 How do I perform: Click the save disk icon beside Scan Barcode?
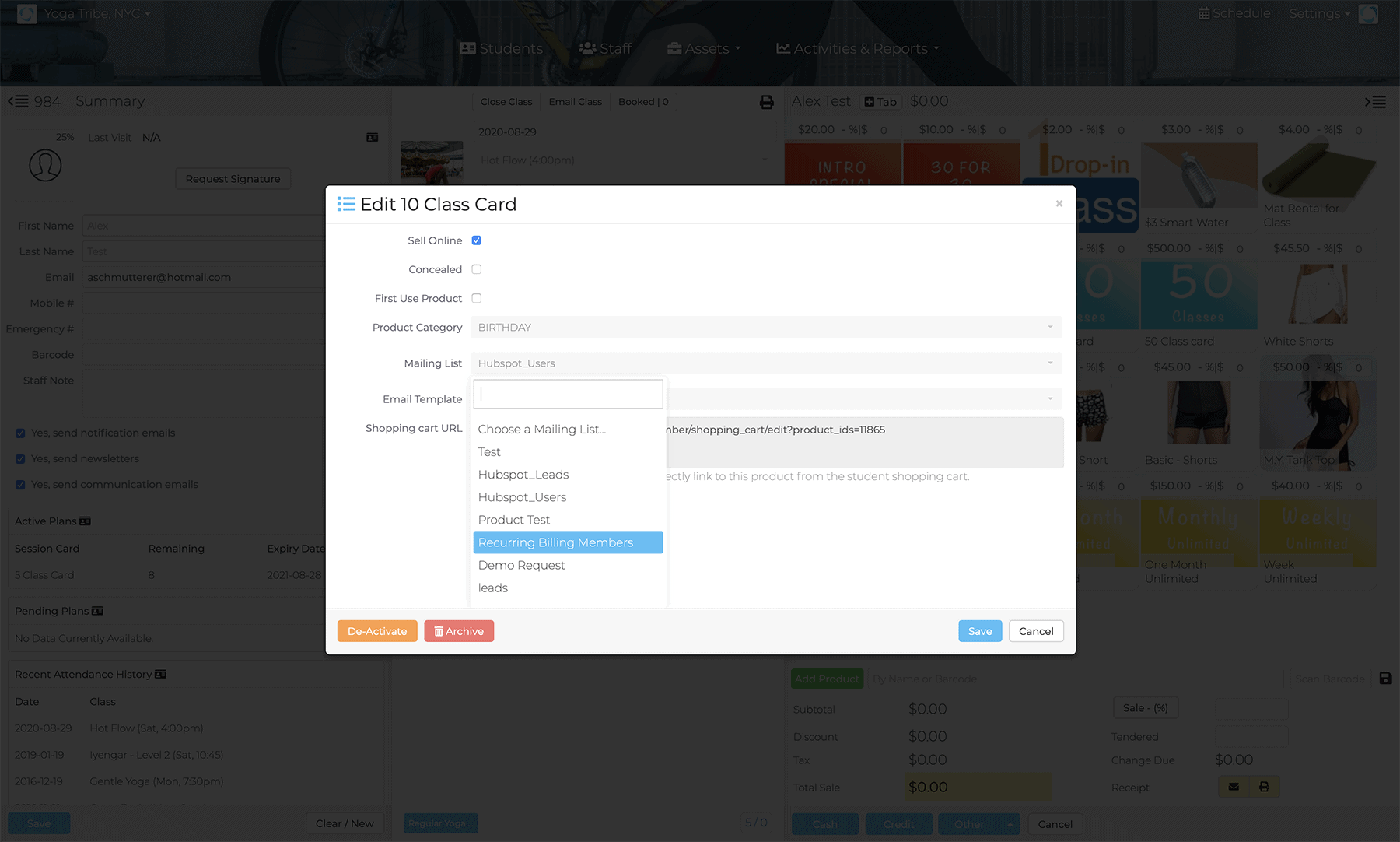click(x=1385, y=679)
